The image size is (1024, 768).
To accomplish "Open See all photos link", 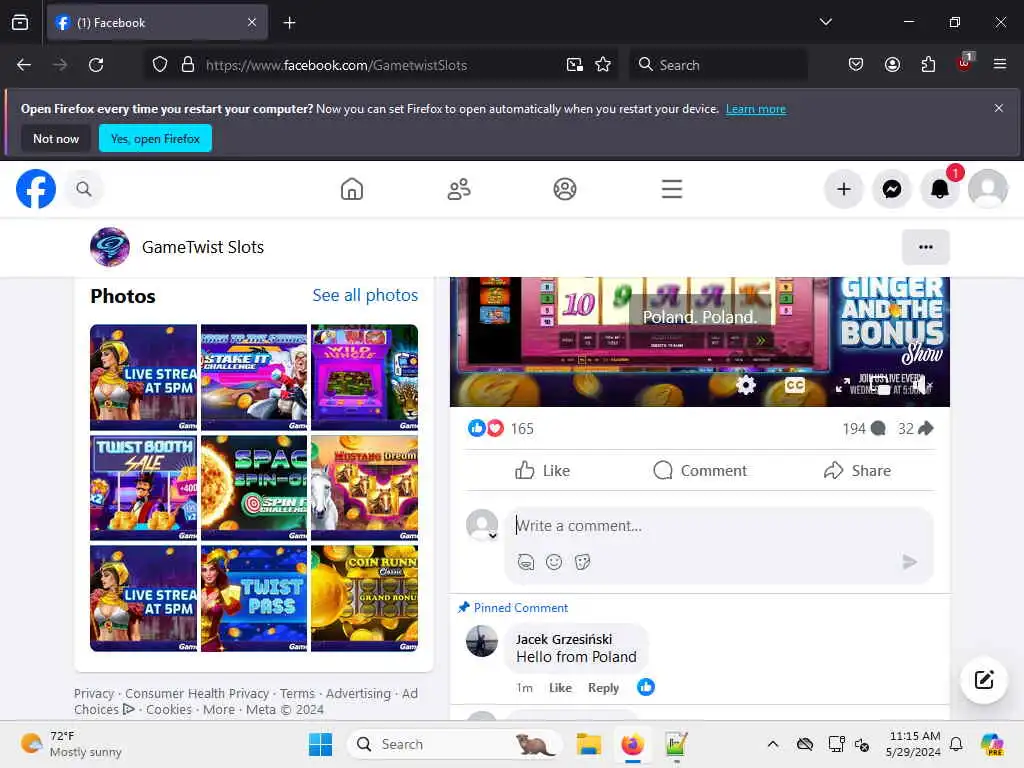I will (365, 295).
